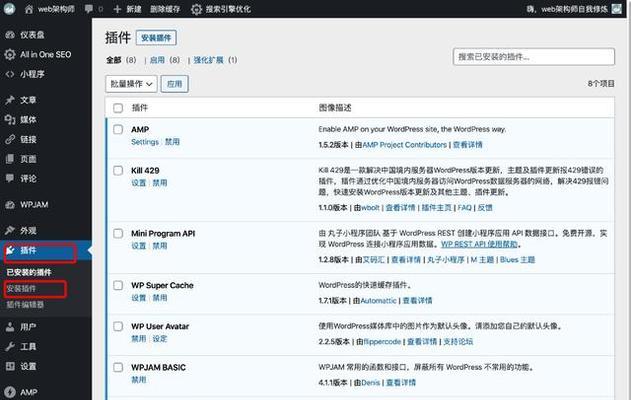Open the 批量操作 bulk actions dropdown

131,84
